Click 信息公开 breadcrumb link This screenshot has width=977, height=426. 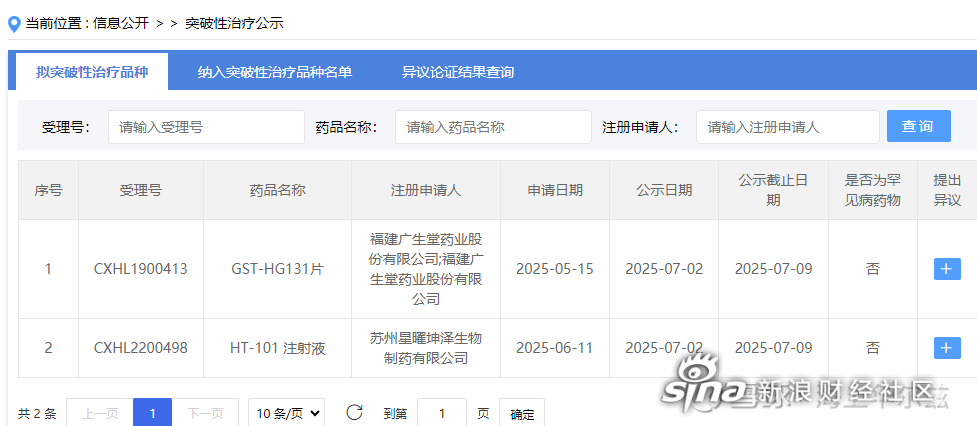pyautogui.click(x=122, y=24)
